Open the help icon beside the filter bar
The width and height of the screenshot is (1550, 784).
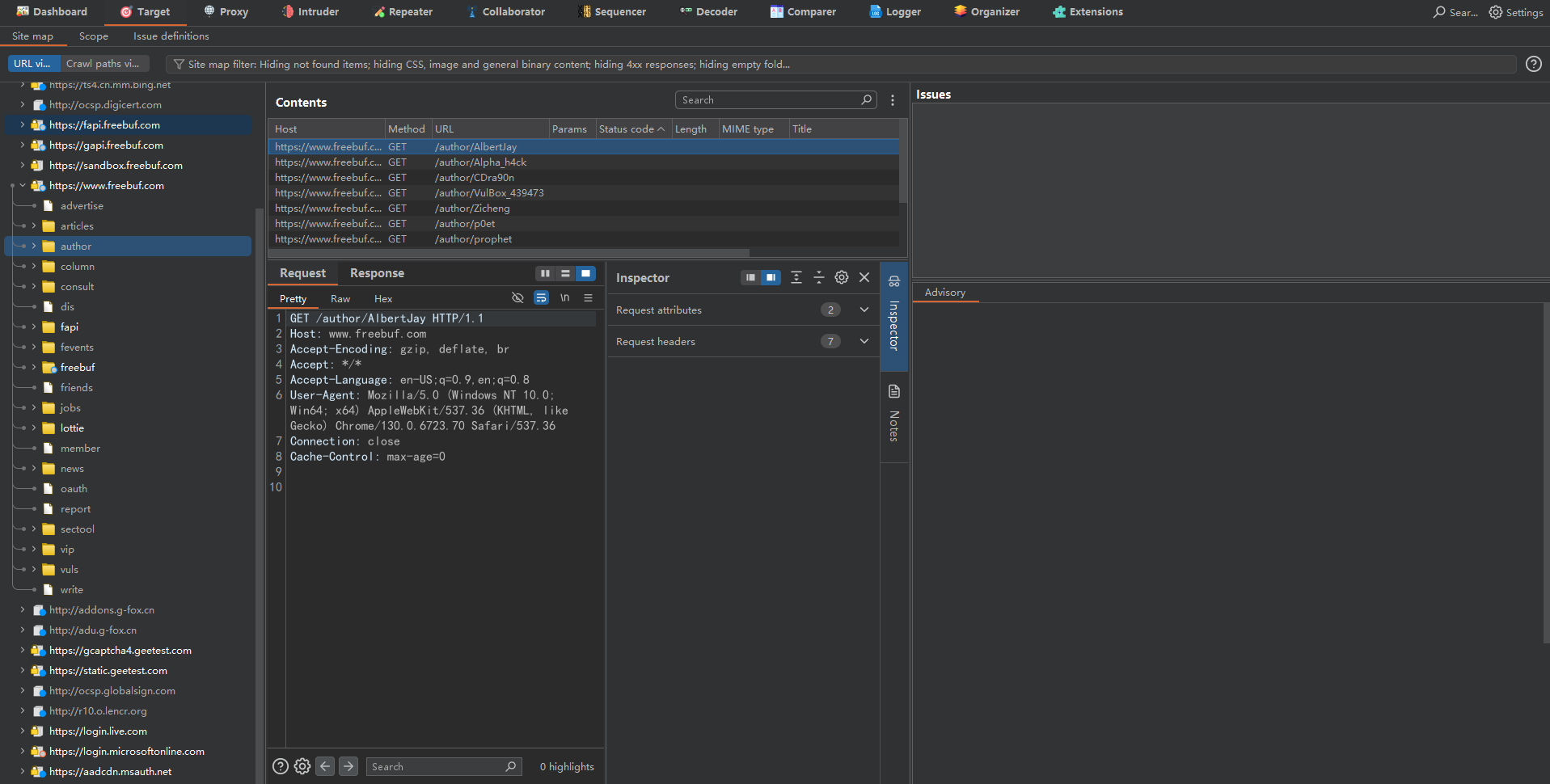(1533, 64)
